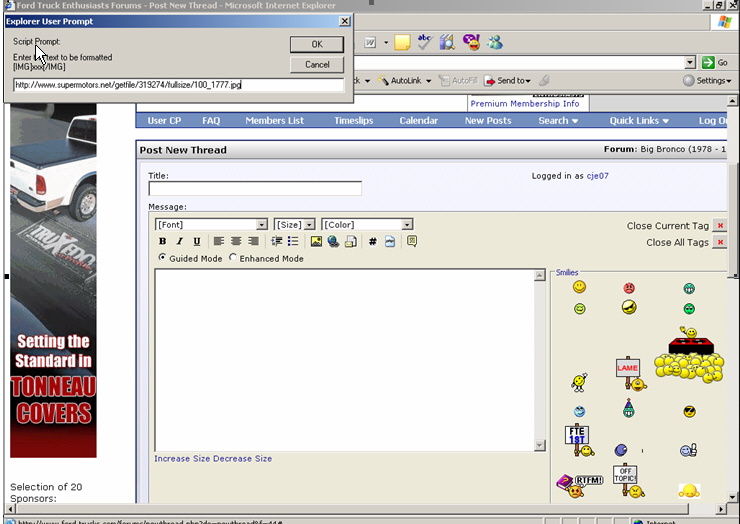The height and width of the screenshot is (524, 740).
Task: Click the Bold formatting icon
Action: tap(162, 241)
